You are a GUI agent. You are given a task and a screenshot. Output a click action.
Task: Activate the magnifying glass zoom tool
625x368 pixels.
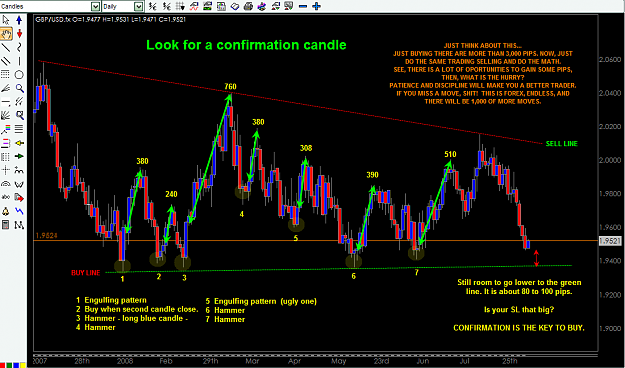tap(19, 88)
